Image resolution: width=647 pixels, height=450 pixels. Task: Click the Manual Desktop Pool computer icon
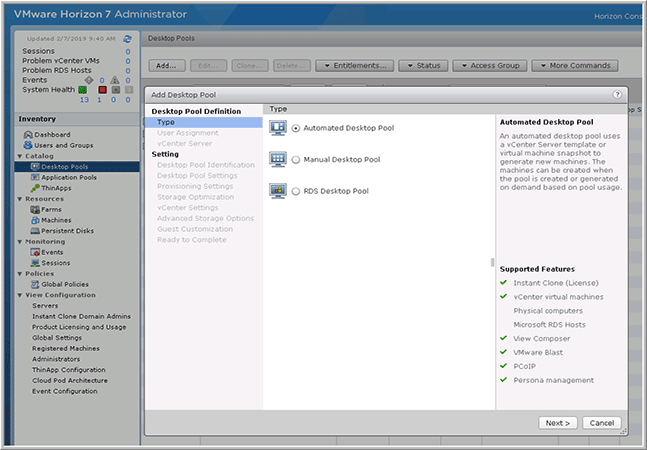tap(278, 159)
